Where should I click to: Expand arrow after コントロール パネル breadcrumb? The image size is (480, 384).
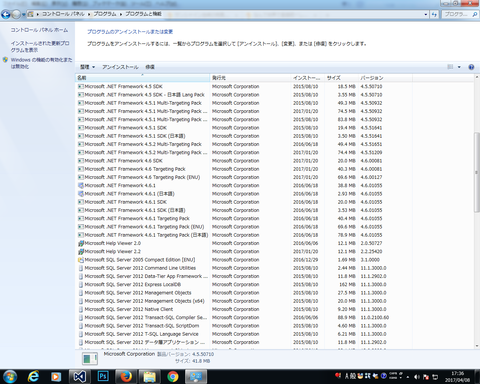[89, 14]
